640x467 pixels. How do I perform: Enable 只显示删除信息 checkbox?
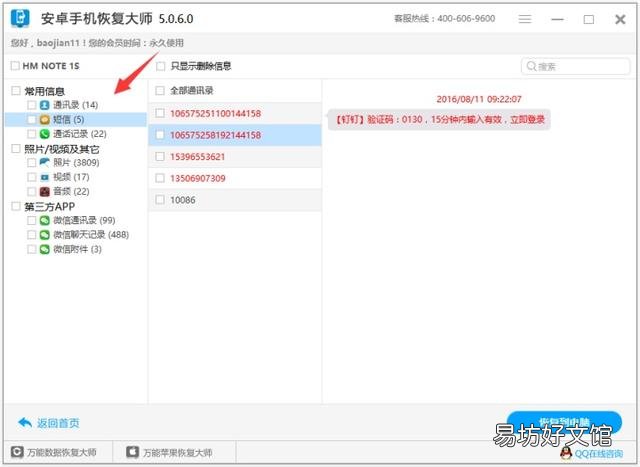point(160,66)
